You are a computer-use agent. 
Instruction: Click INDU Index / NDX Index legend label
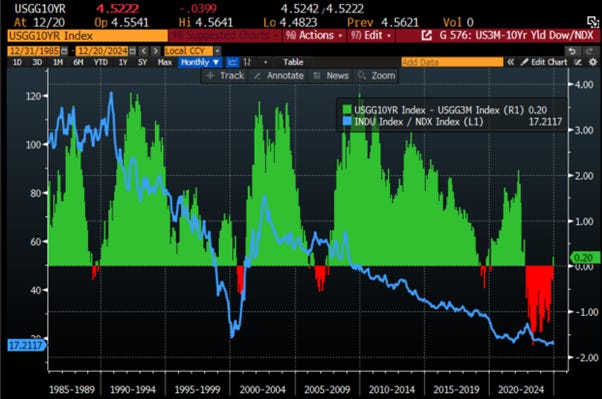(418, 122)
